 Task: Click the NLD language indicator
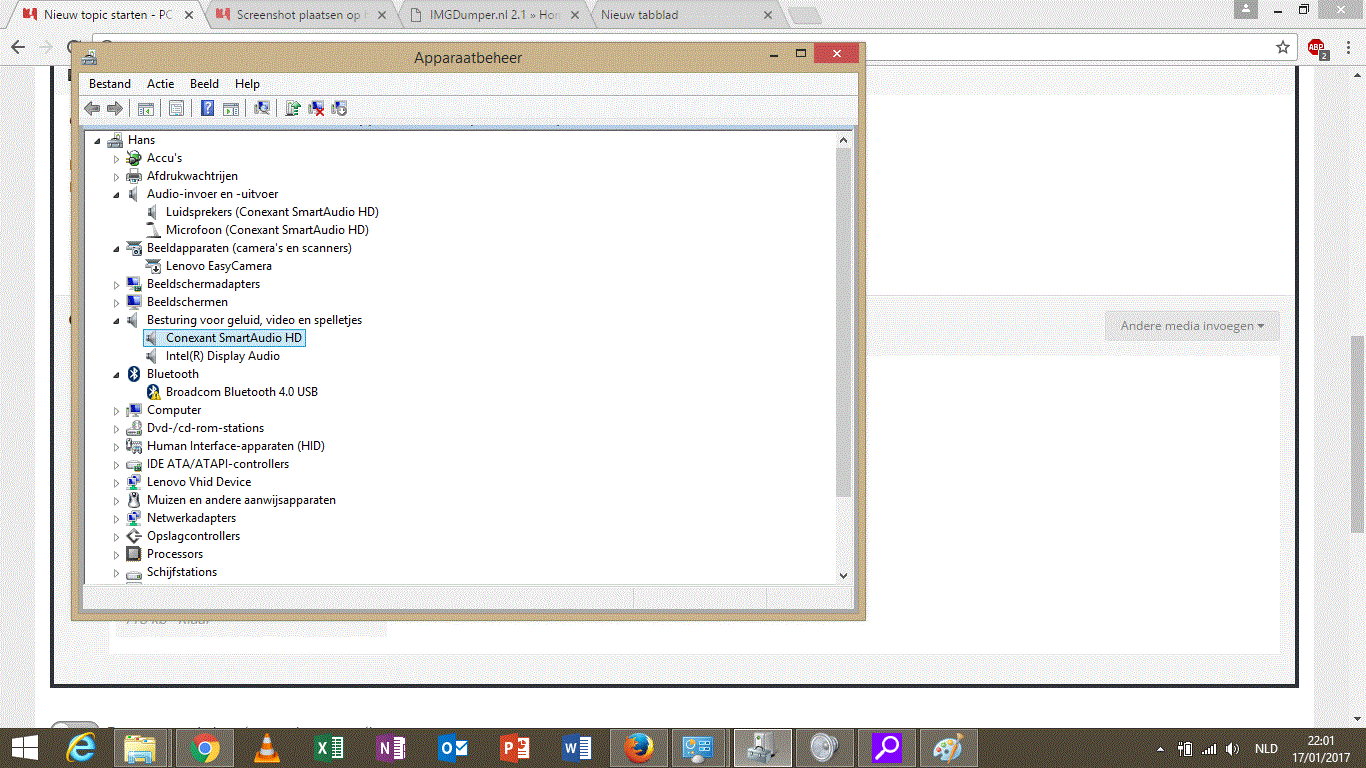(x=1266, y=749)
